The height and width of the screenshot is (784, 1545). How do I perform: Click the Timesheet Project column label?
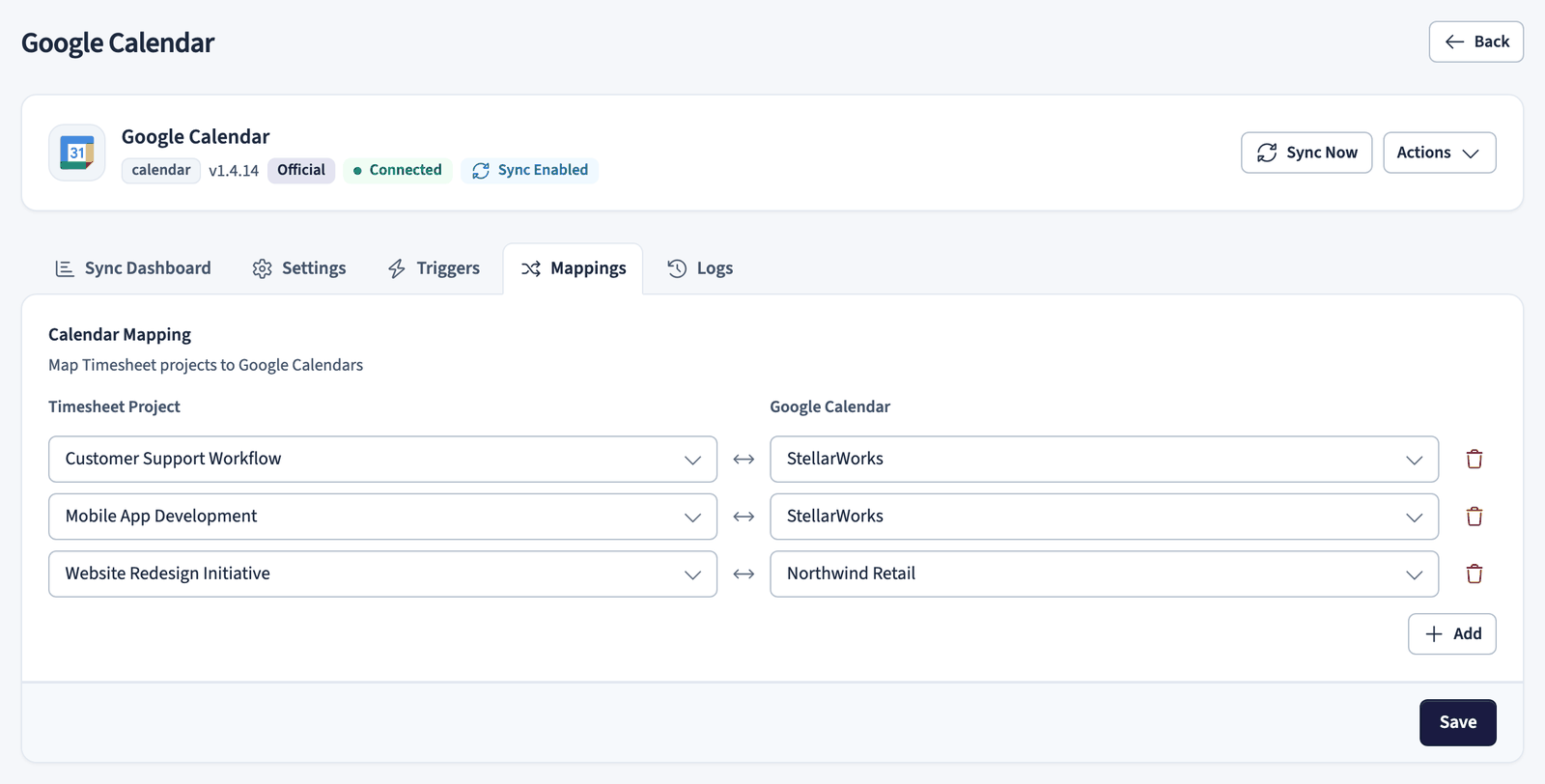(114, 406)
